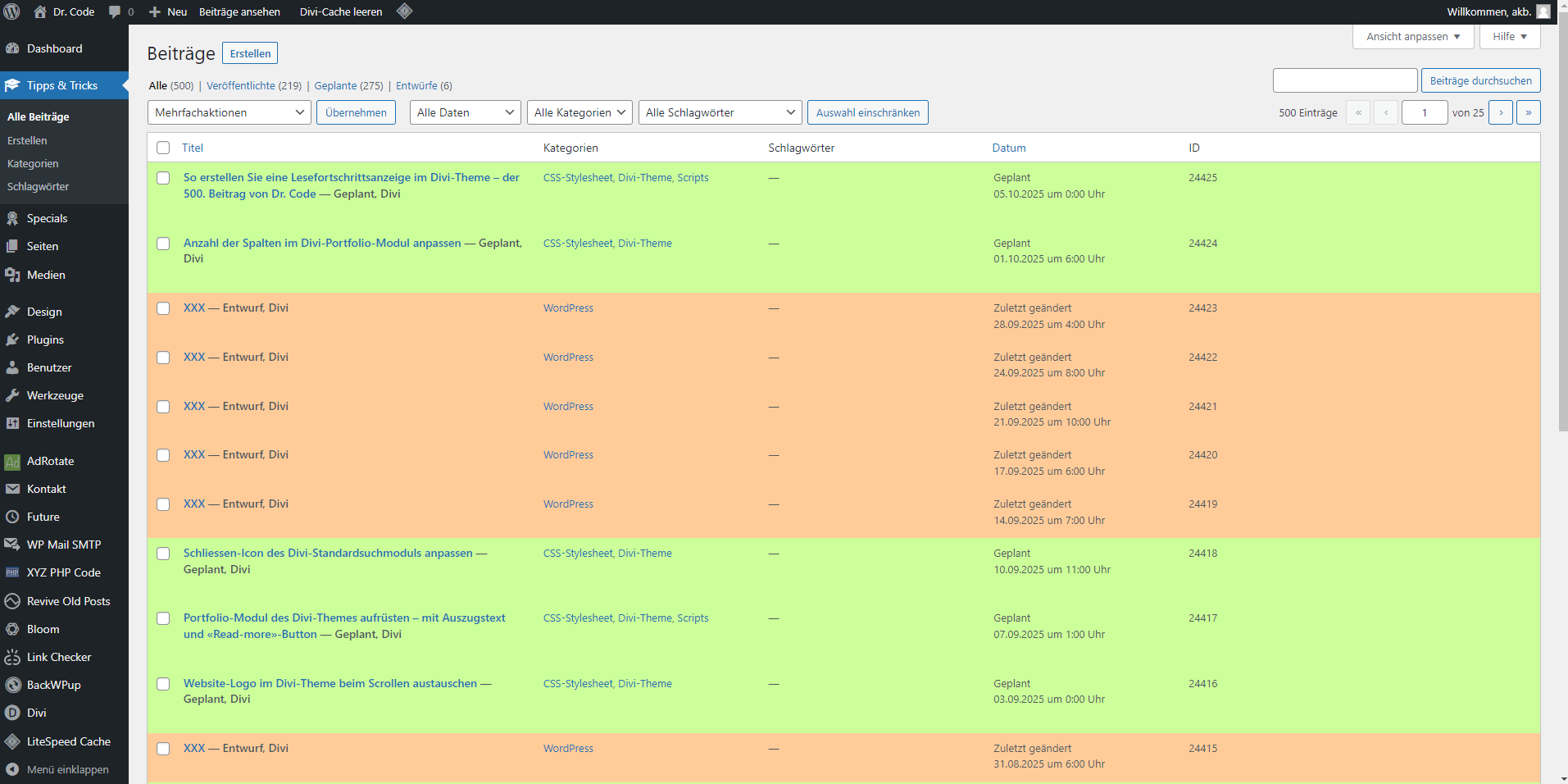Collapse menu with Menü einklappen icon
This screenshot has height=784, width=1568.
click(12, 769)
